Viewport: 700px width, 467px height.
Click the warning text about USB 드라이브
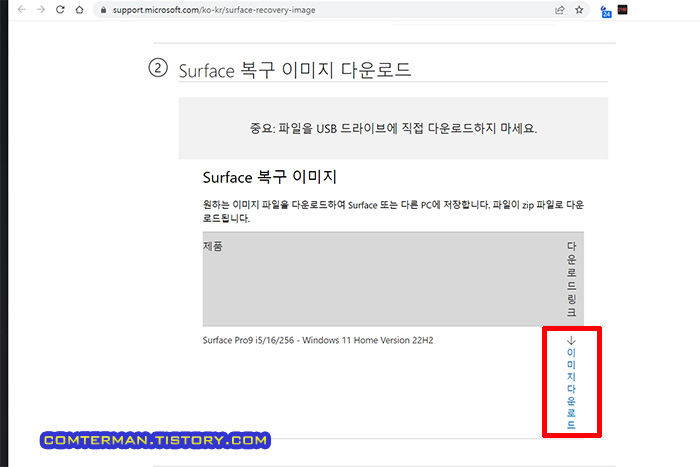point(393,129)
